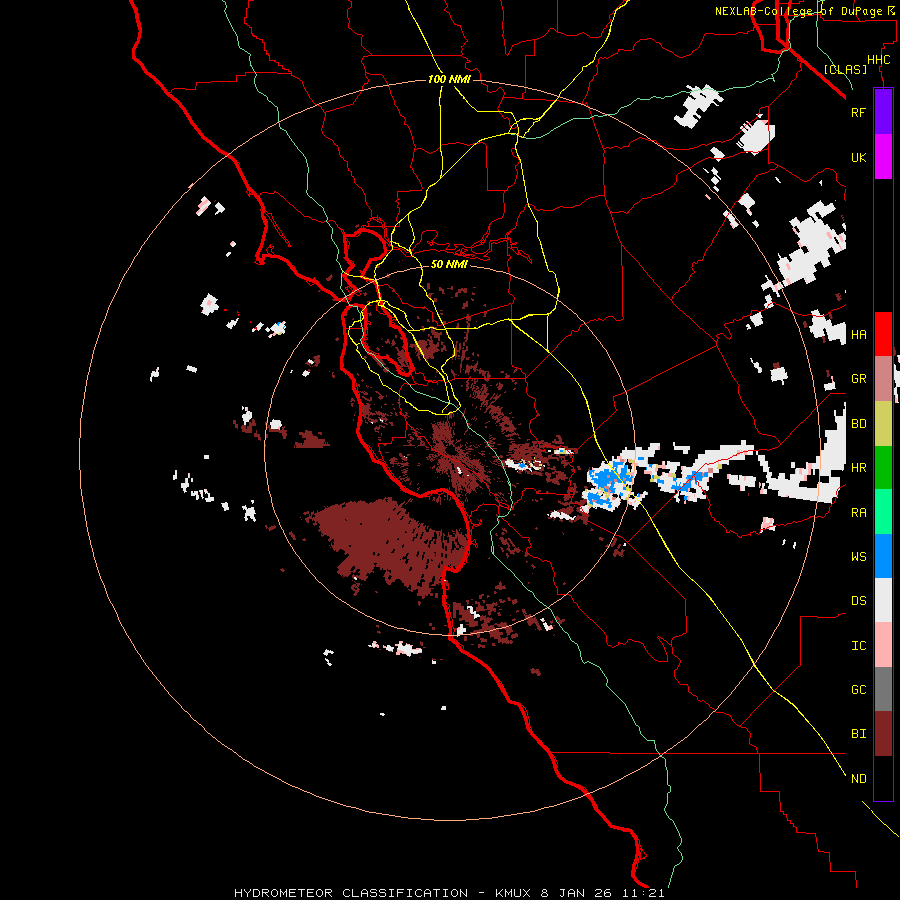Click the blue WS legend swatch
This screenshot has height=900, width=900.
pos(883,556)
